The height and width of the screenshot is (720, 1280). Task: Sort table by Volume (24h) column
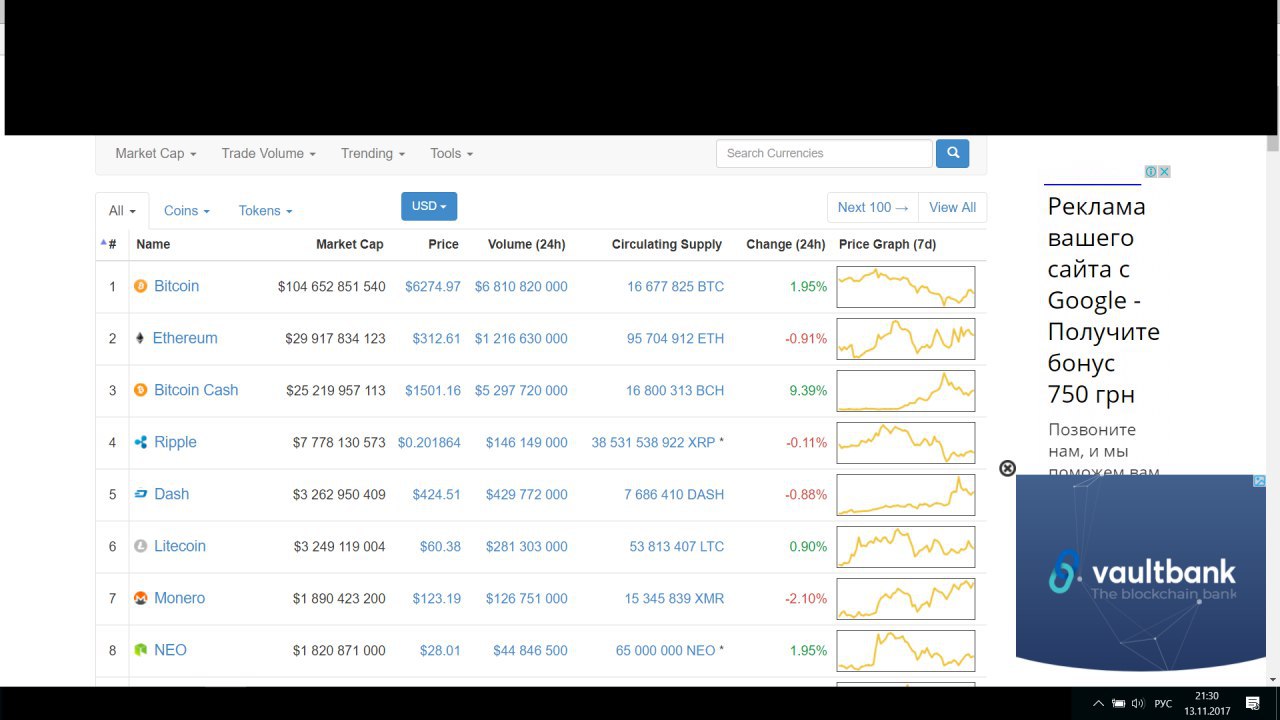click(x=526, y=244)
